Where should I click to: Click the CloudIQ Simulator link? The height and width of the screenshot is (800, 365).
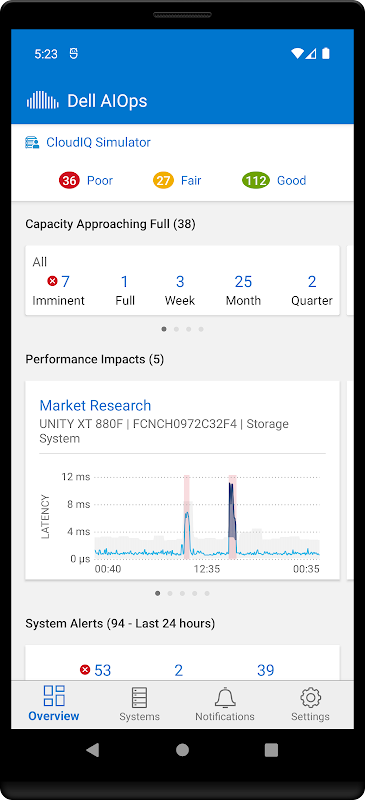(x=99, y=142)
